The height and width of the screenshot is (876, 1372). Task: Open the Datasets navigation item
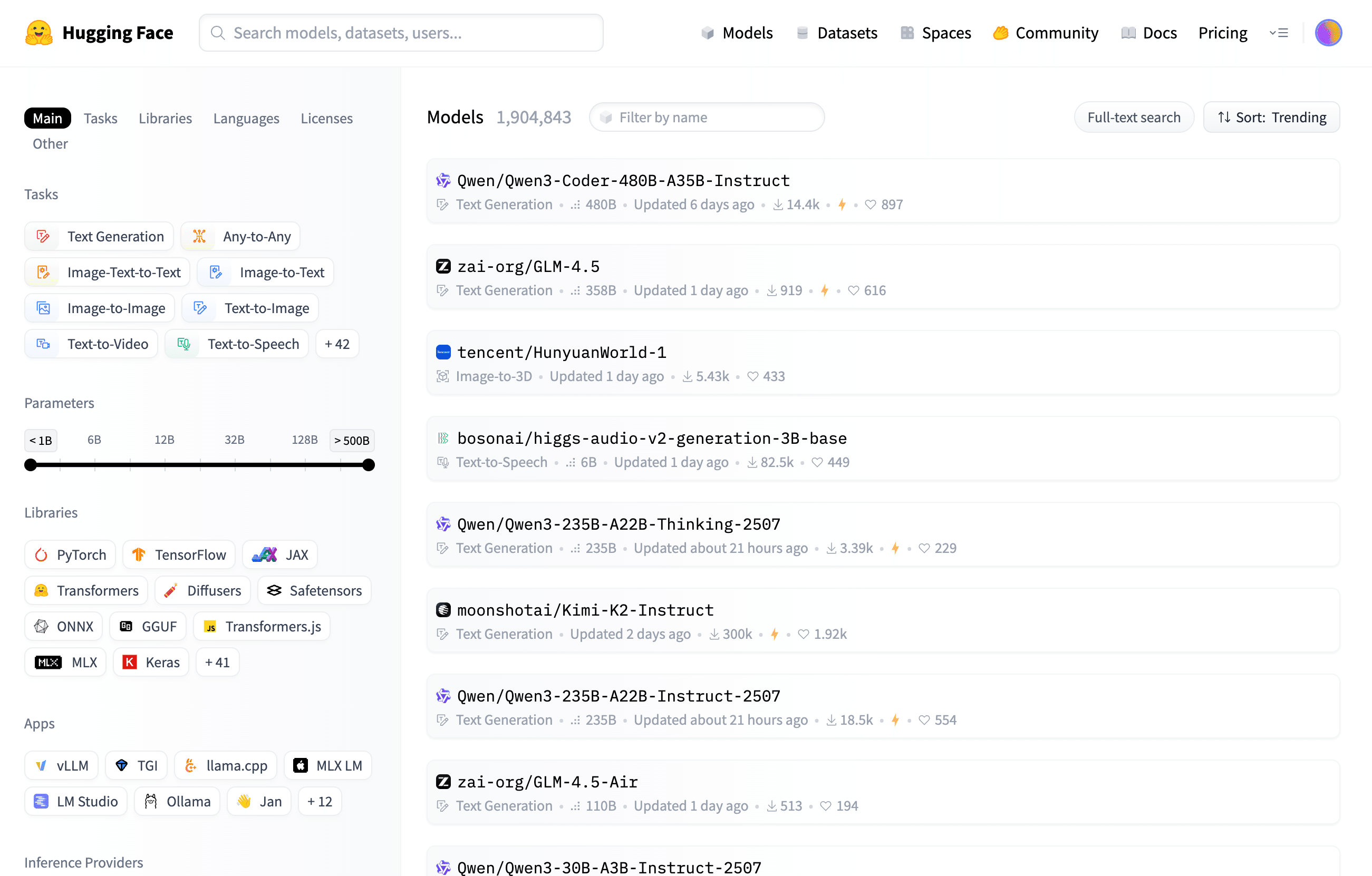click(837, 33)
